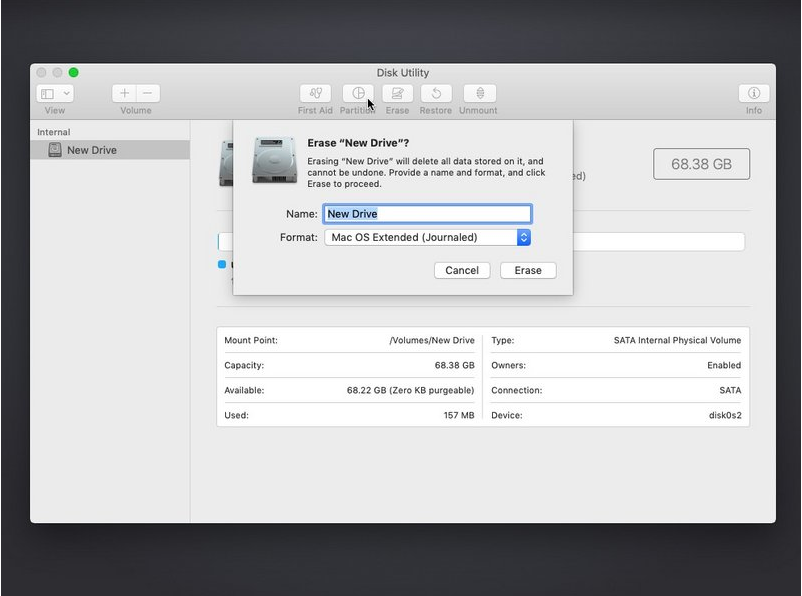Click the Unmount toolbar icon
Screen dimensions: 802x596
[x=478, y=93]
